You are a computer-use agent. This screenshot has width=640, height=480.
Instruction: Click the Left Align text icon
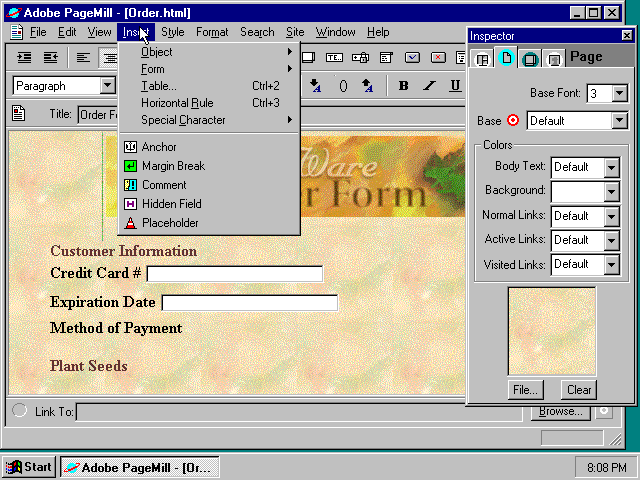[84, 58]
